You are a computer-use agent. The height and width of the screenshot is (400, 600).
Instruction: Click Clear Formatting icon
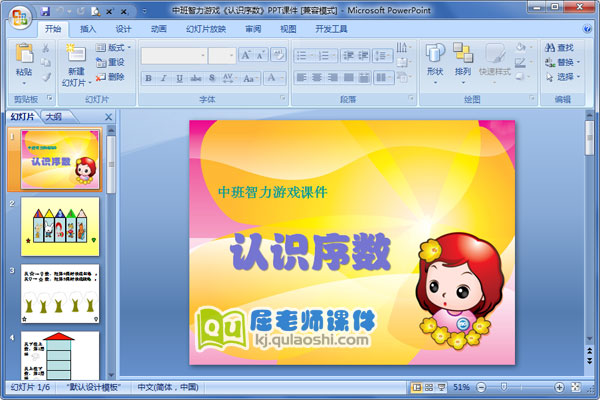[278, 56]
